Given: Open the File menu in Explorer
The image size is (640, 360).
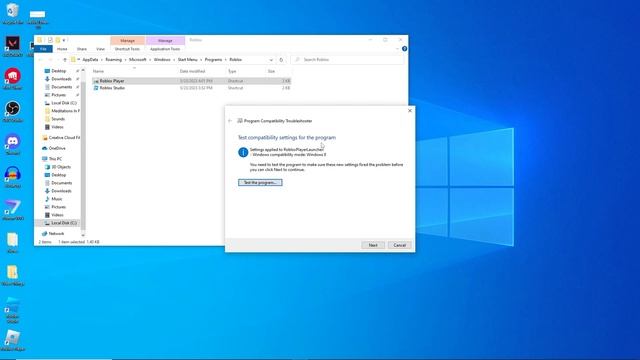Looking at the screenshot, I should coord(43,49).
